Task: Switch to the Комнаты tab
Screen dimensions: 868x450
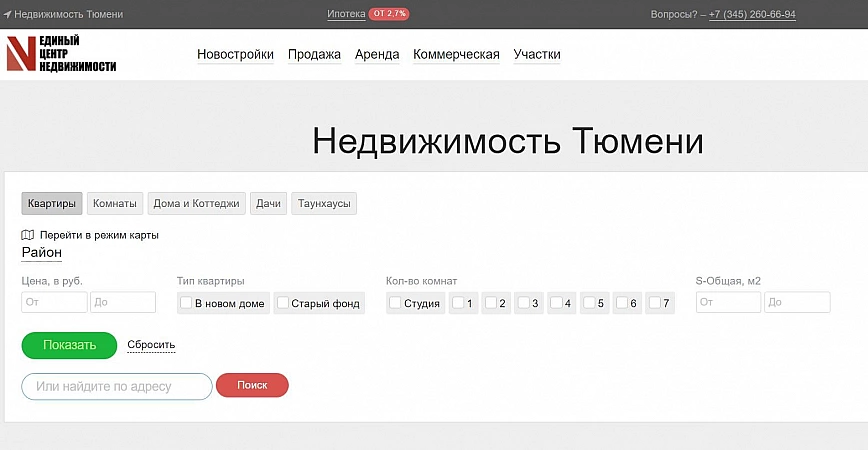Action: (x=115, y=204)
